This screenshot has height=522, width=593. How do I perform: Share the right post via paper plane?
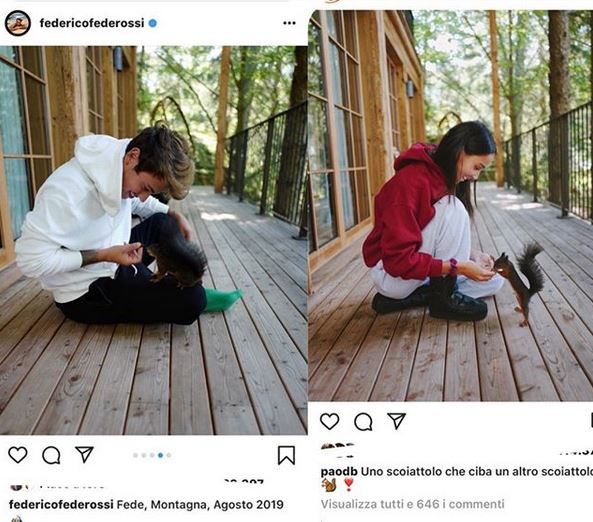pos(396,421)
